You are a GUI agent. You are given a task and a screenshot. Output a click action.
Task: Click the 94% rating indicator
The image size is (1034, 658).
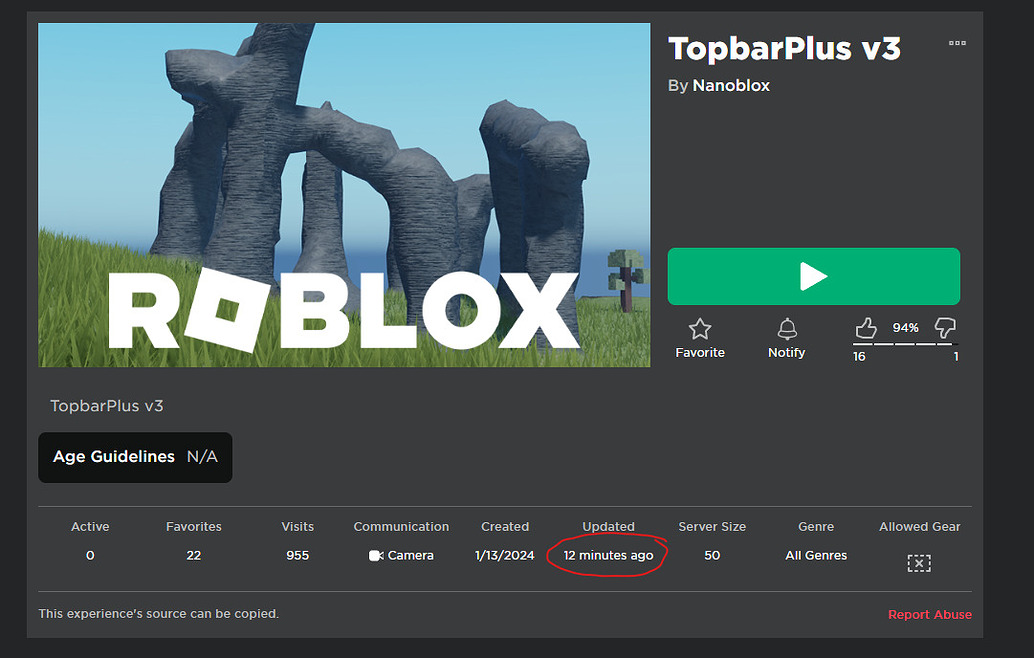905,327
